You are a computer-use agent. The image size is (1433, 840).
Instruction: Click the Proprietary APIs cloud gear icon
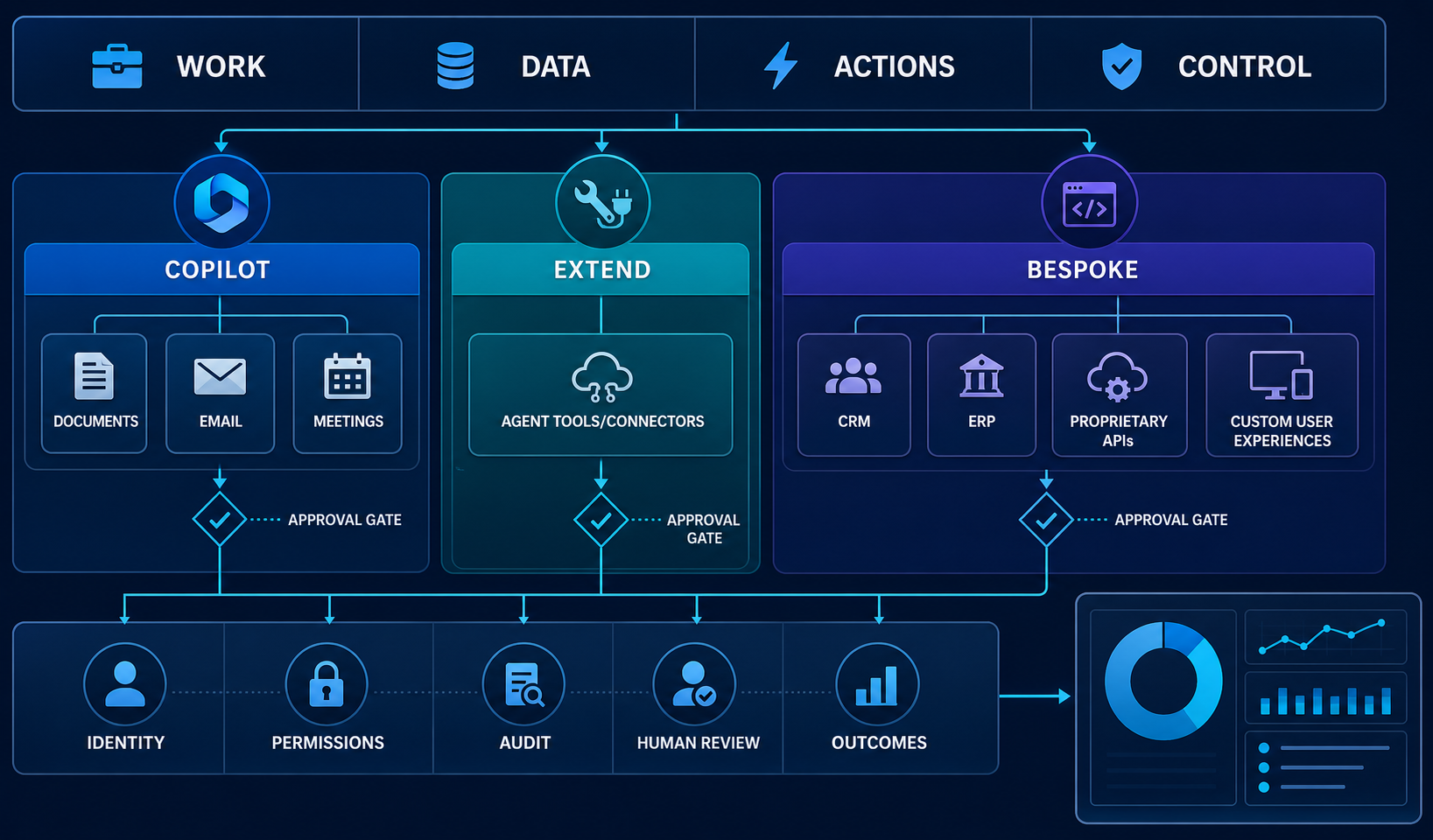coord(1117,377)
